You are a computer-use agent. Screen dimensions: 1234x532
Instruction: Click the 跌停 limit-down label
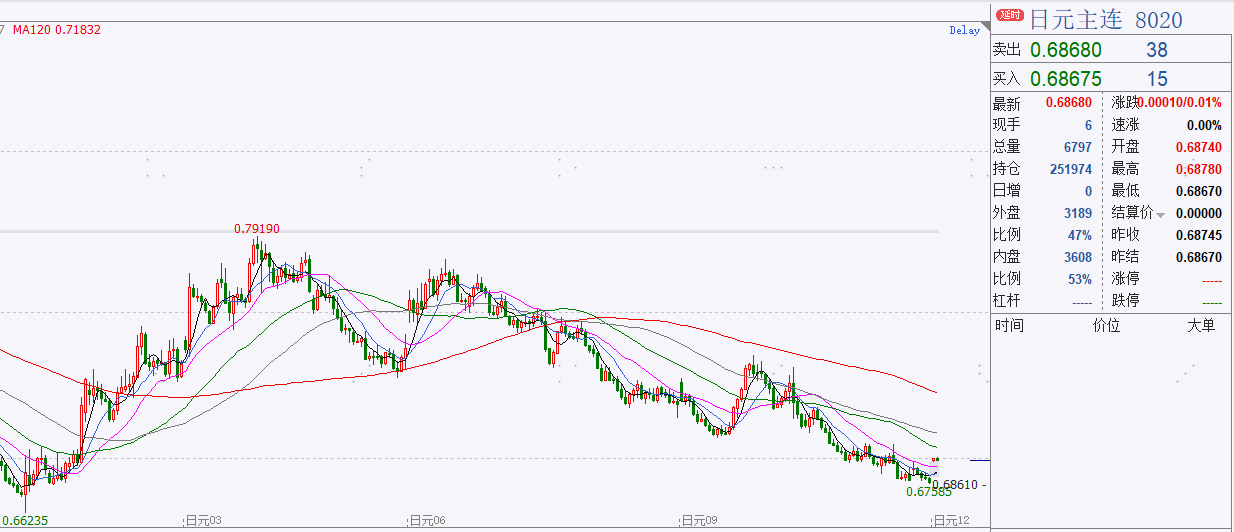pos(1125,301)
